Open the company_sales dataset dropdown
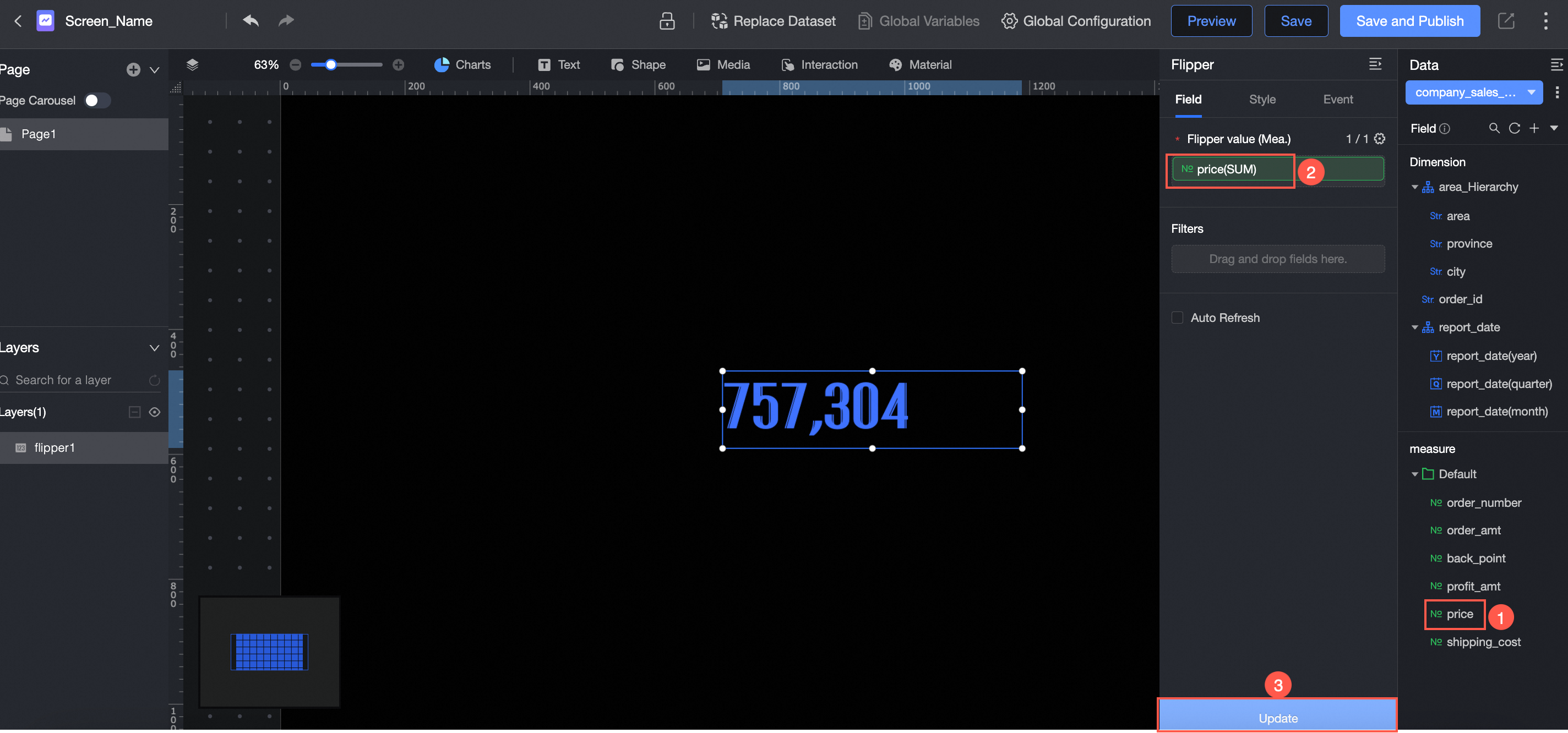Screen dimensions: 1568x733 (x=1473, y=92)
